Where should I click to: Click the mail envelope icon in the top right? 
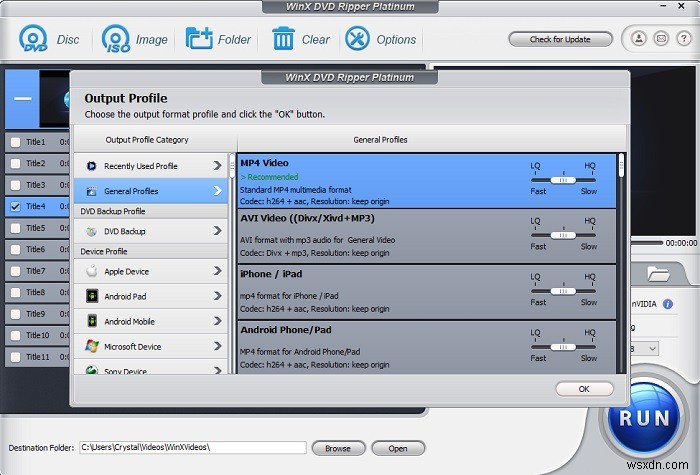pos(661,38)
